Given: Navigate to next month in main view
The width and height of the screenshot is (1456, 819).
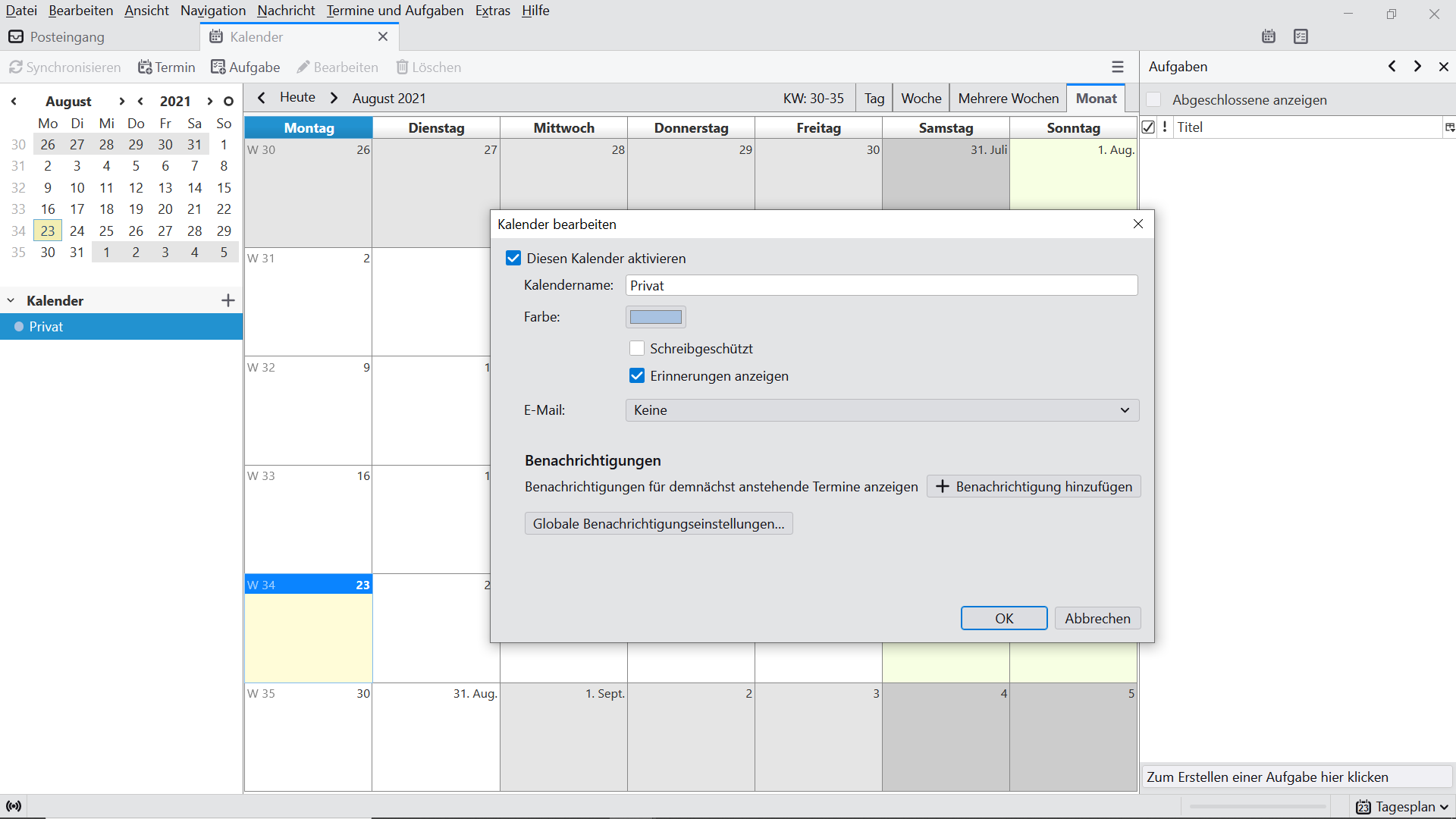Looking at the screenshot, I should [x=334, y=98].
